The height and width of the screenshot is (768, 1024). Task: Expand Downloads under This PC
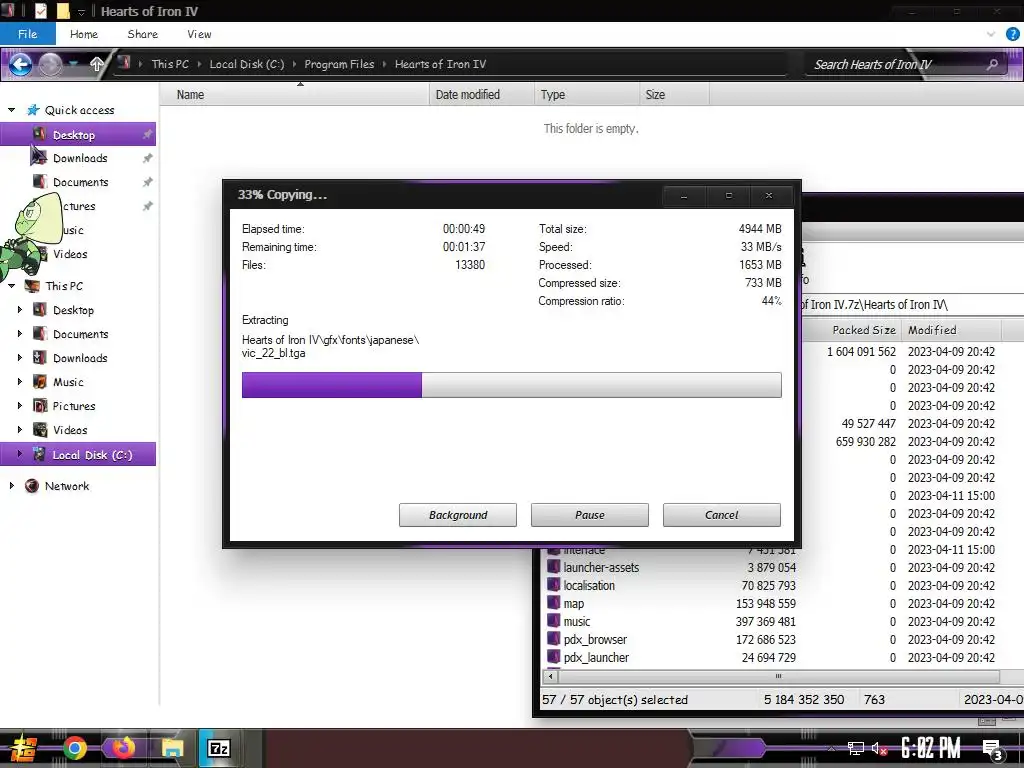(20, 358)
